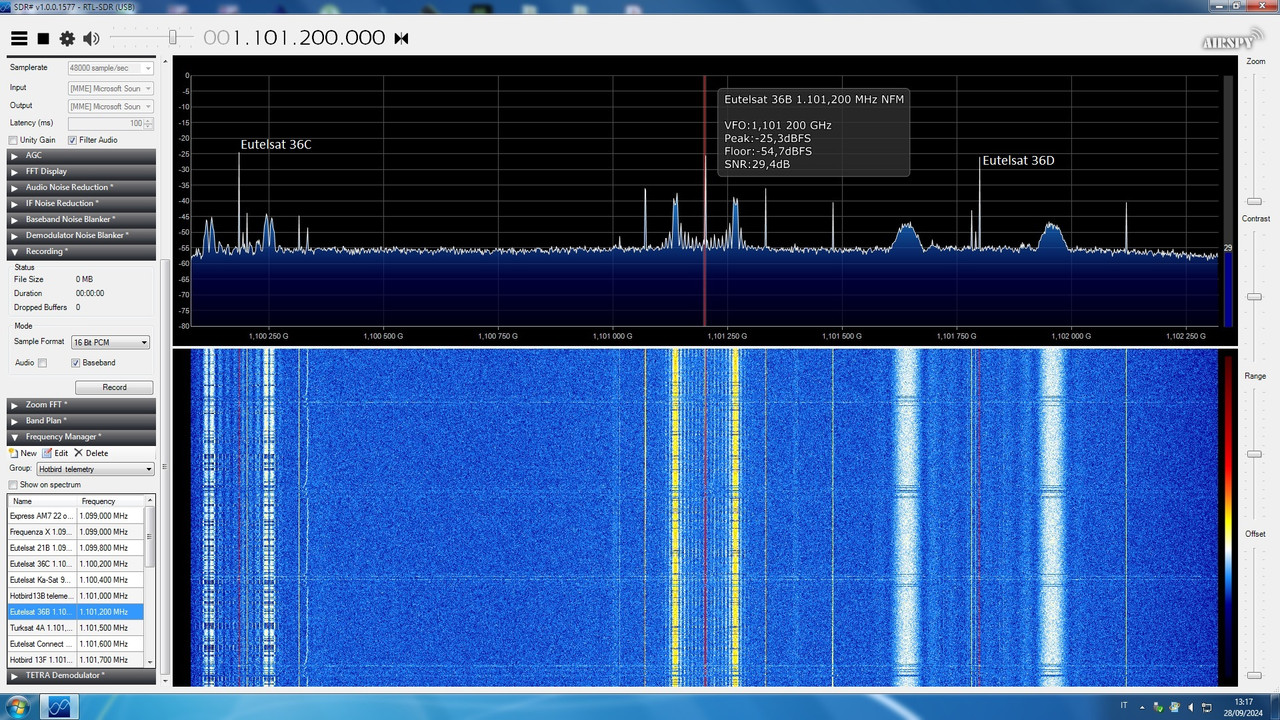Click the tuning step icon beside the frequency display

[400, 38]
